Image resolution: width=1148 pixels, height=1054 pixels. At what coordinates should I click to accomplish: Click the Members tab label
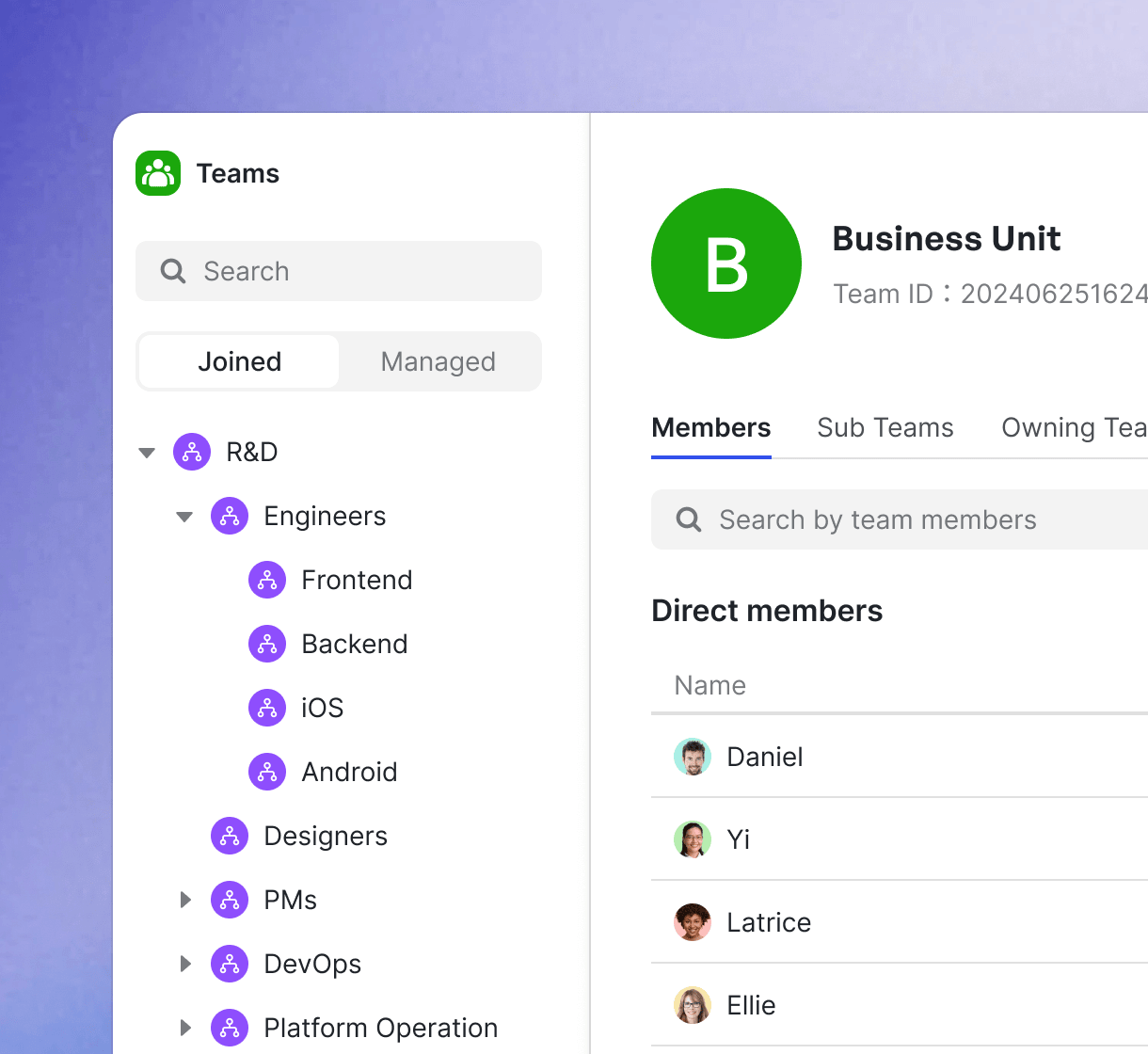(x=710, y=427)
